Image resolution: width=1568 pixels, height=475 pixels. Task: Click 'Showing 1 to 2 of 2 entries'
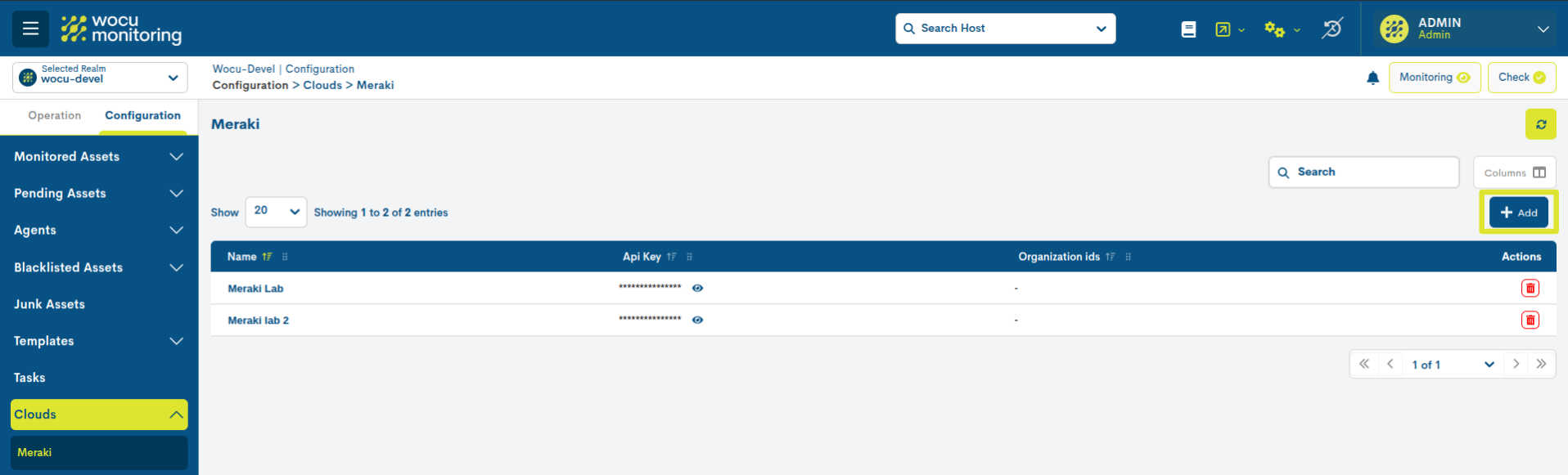click(381, 213)
